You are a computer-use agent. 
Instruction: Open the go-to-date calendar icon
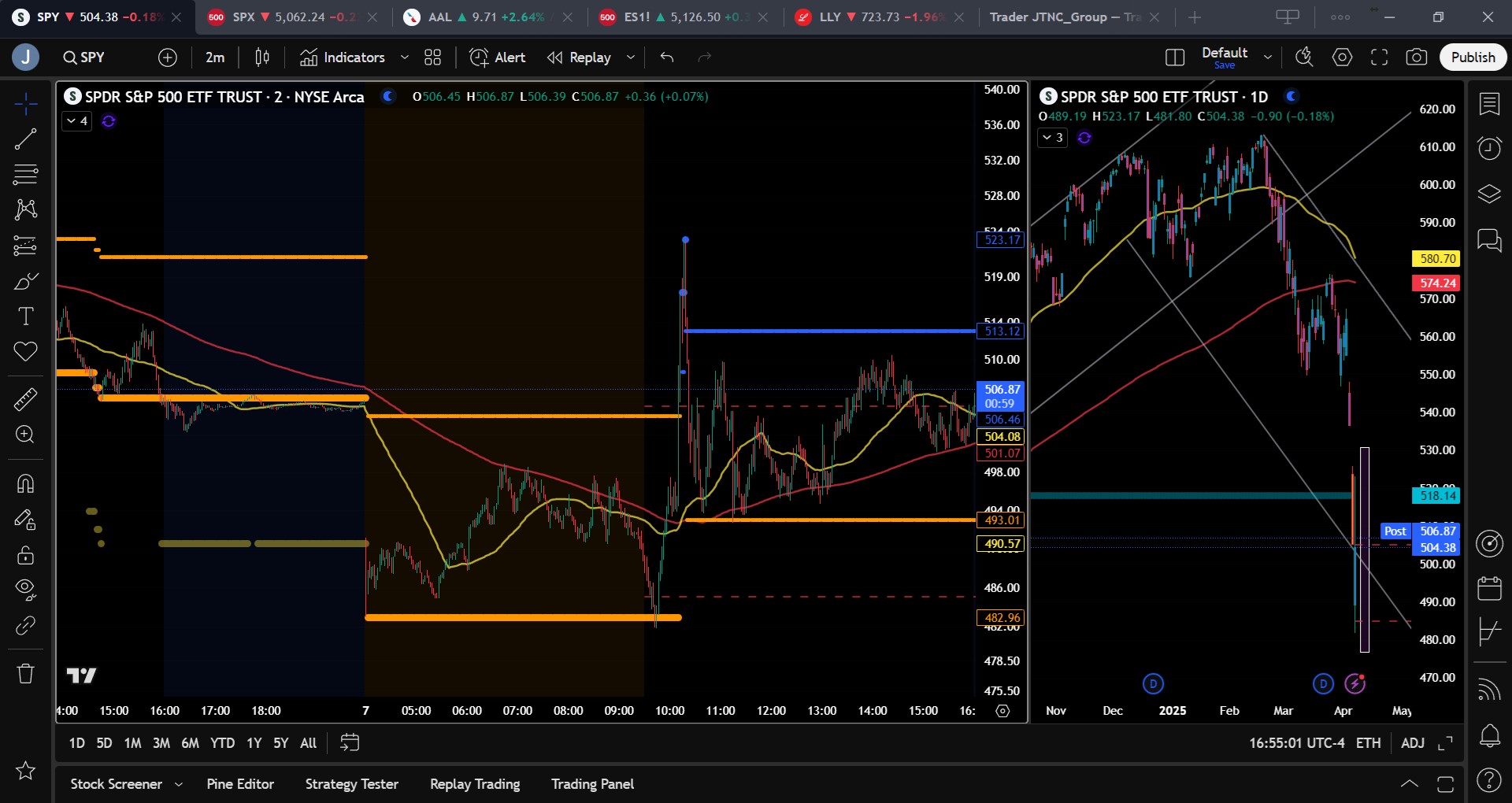350,743
